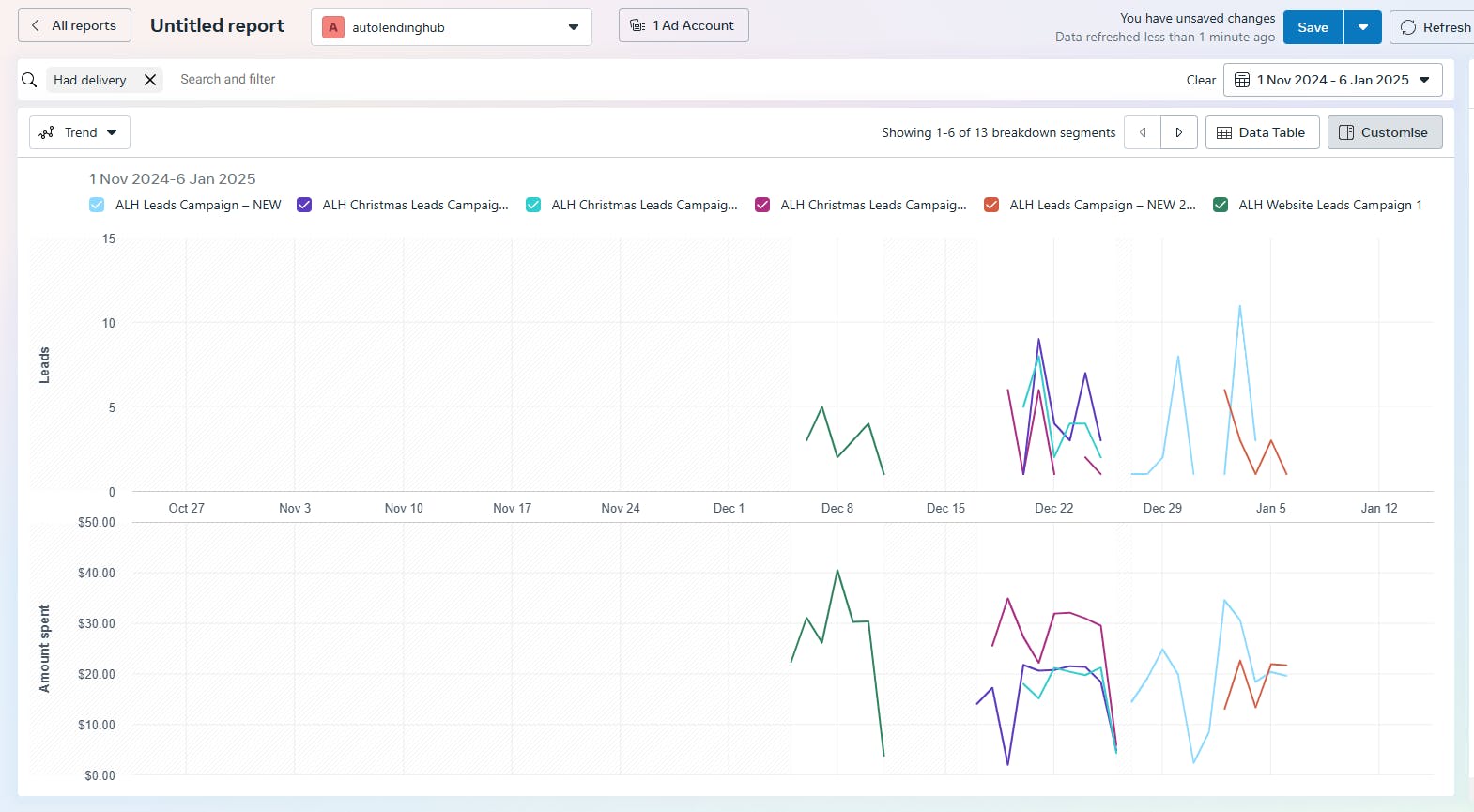The image size is (1474, 812).
Task: Click the purple ALH Christmas Leads legend swatch
Action: 304,205
